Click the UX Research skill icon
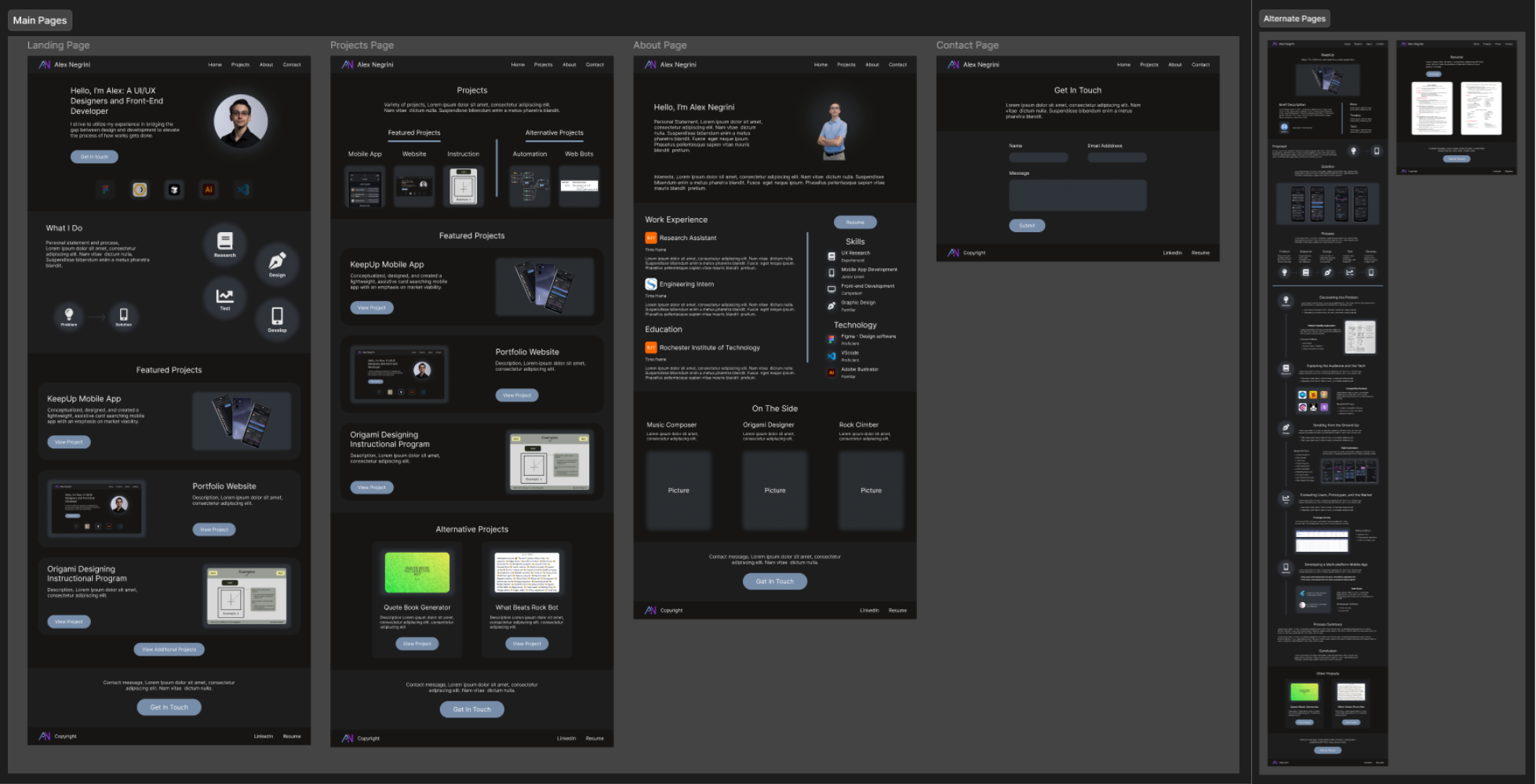This screenshot has width=1536, height=784. pyautogui.click(x=832, y=256)
